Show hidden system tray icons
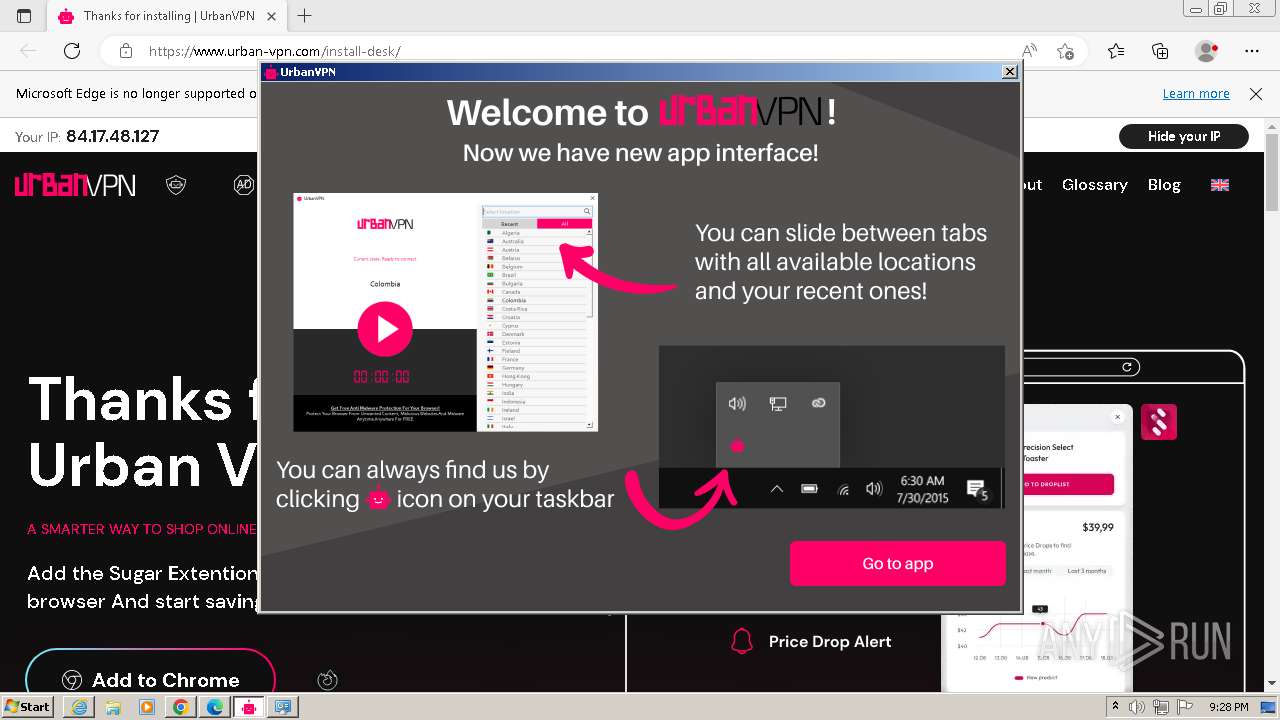Screen dimensions: 1280x720 point(1115,707)
